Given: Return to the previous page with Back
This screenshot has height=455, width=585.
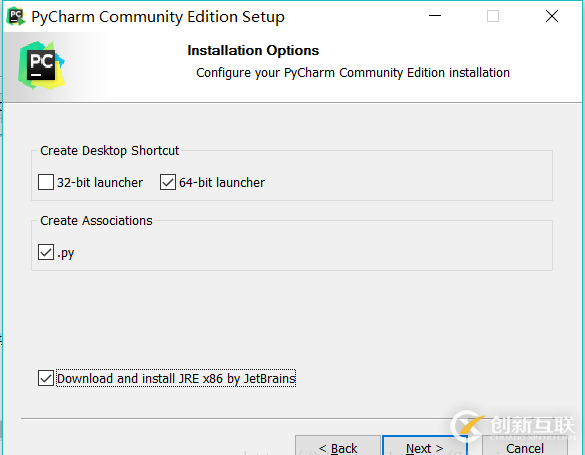Looking at the screenshot, I should (338, 446).
